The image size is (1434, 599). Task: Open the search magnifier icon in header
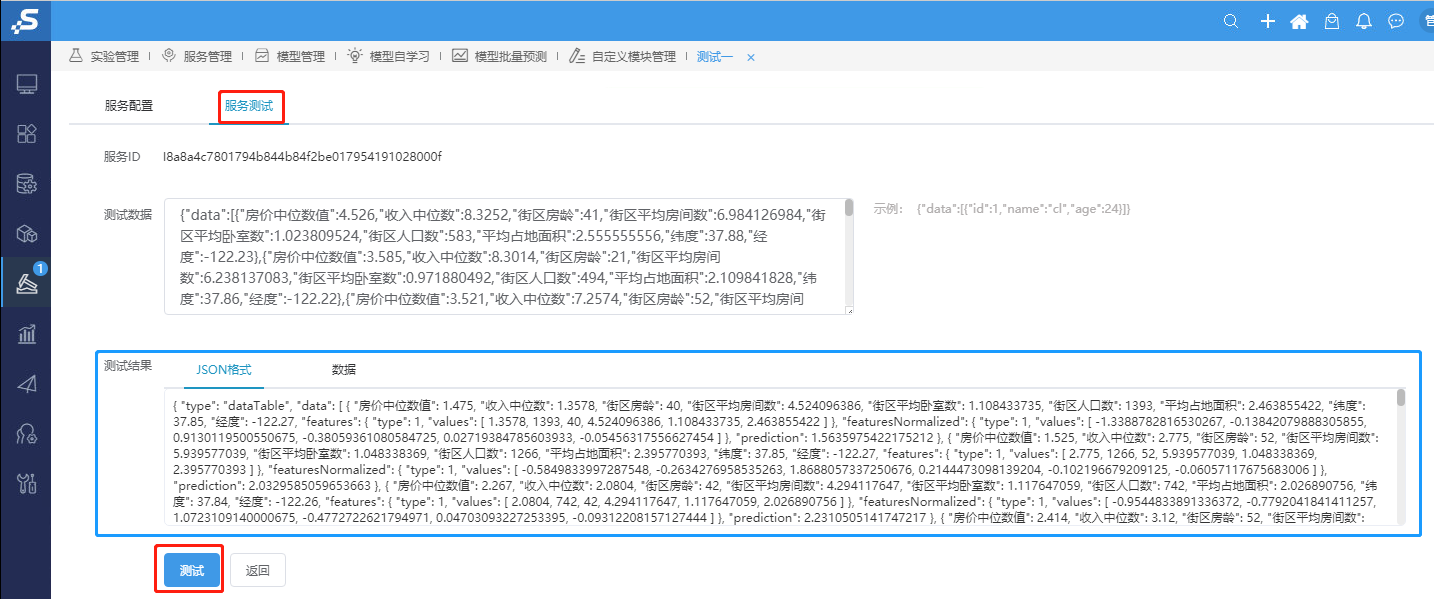point(1231,21)
